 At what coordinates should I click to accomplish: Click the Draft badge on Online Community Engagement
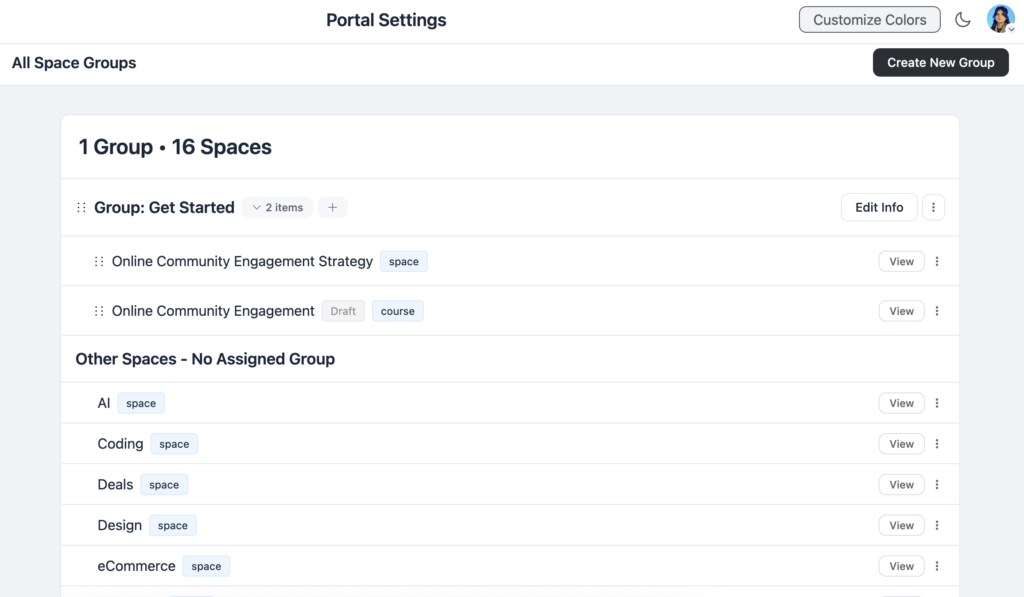pyautogui.click(x=343, y=311)
